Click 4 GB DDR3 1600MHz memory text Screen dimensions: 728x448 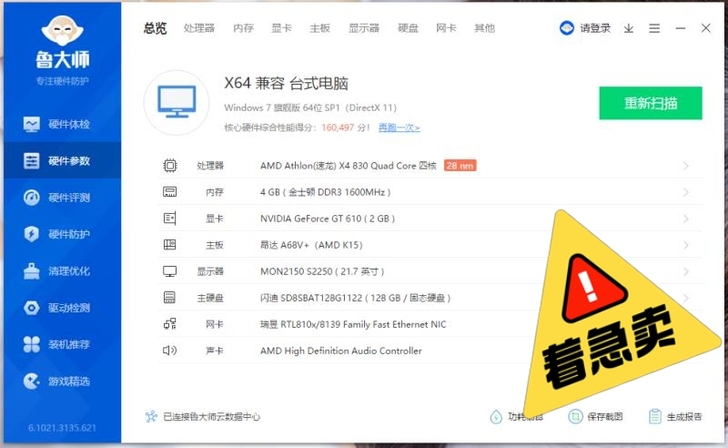pos(325,192)
